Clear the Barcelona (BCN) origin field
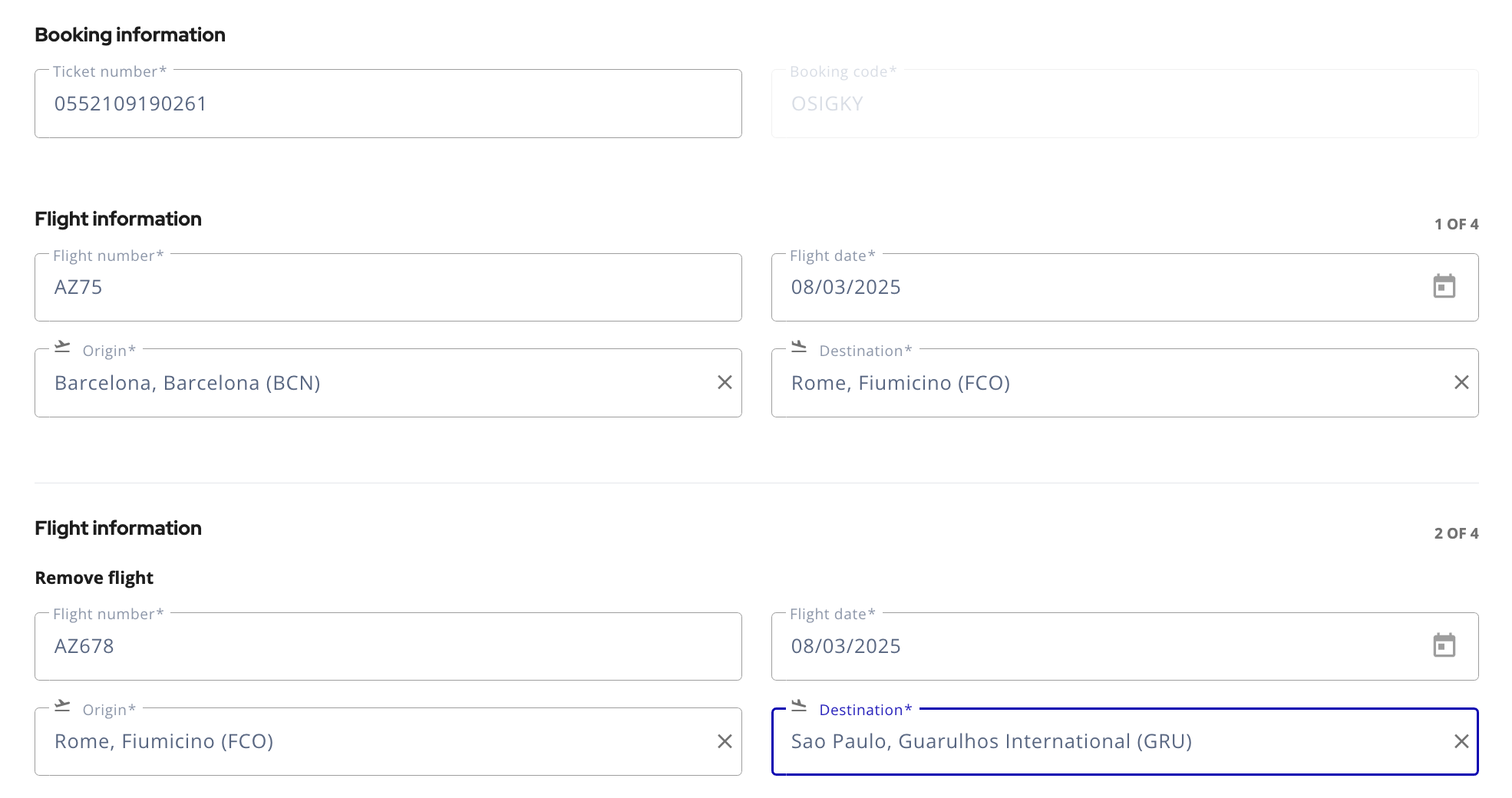This screenshot has width=1512, height=798. (725, 382)
